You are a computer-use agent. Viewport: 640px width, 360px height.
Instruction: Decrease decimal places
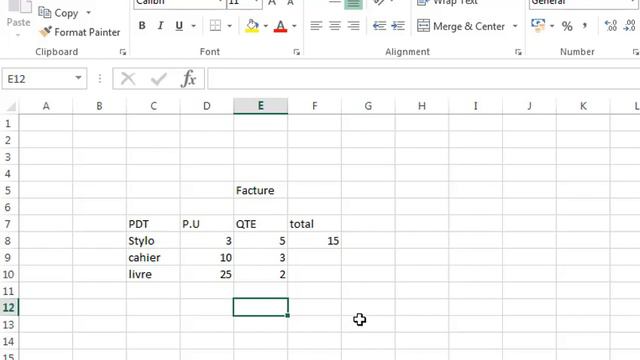[x=629, y=26]
